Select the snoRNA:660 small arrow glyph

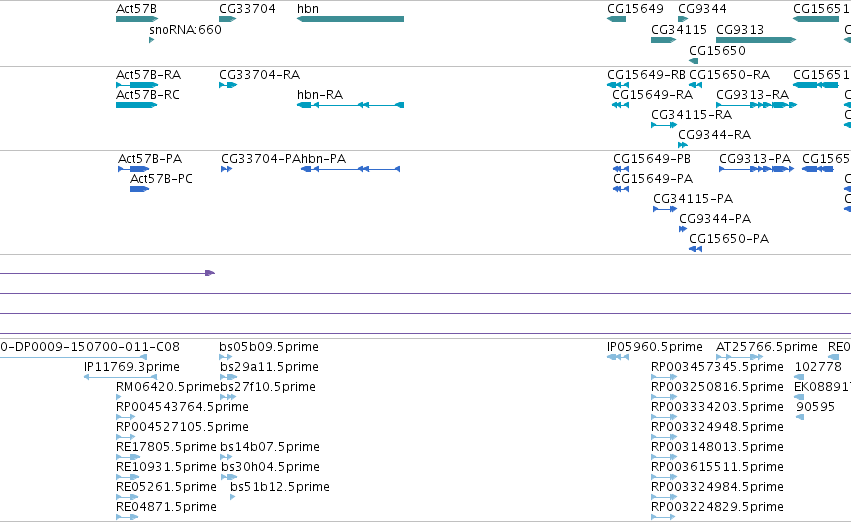click(151, 40)
